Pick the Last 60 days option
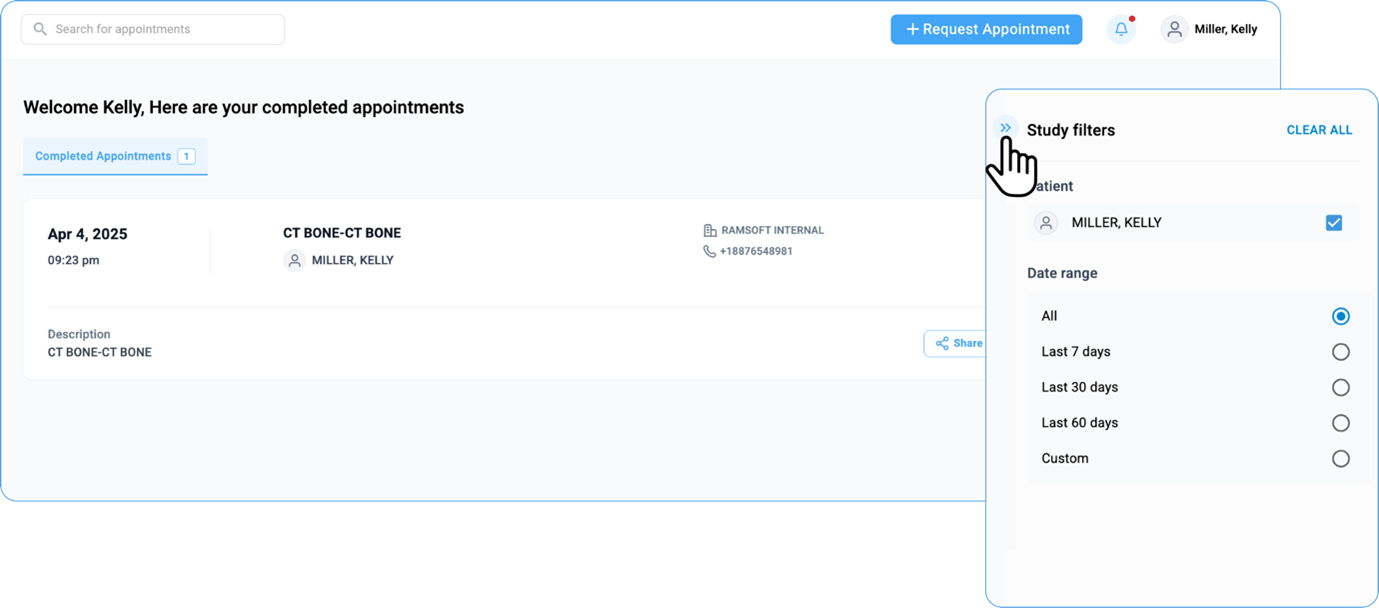1379x608 pixels. [x=1340, y=423]
